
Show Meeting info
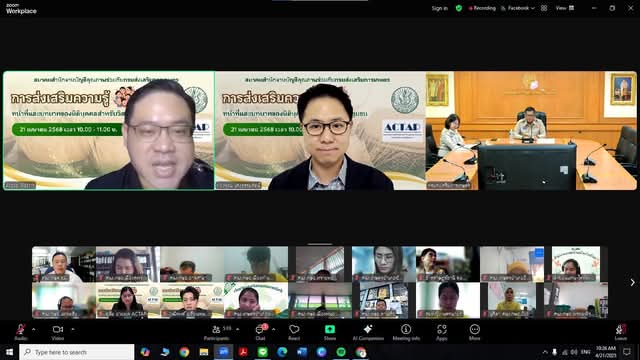tap(406, 332)
